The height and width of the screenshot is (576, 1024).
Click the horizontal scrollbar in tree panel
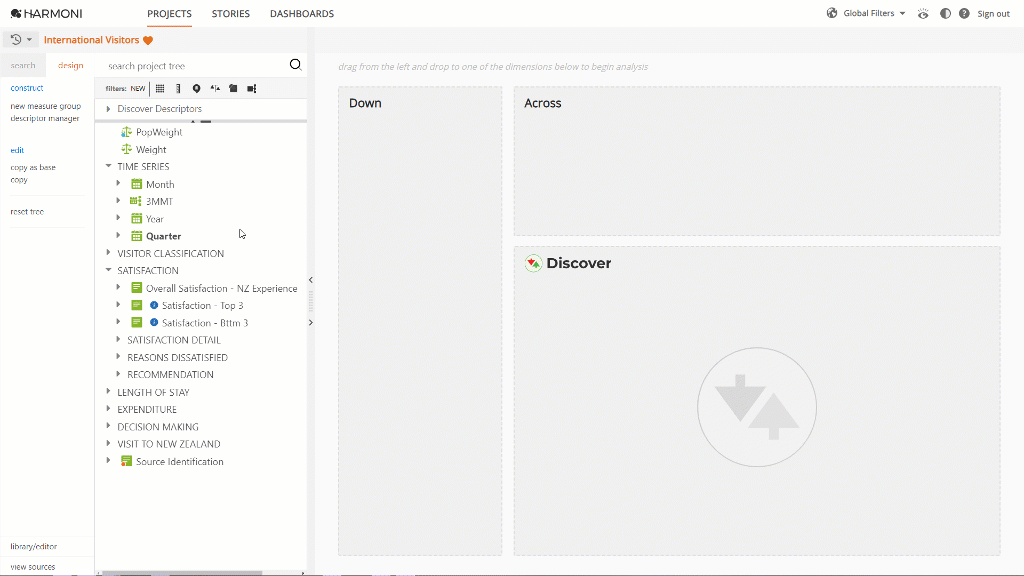click(x=182, y=573)
